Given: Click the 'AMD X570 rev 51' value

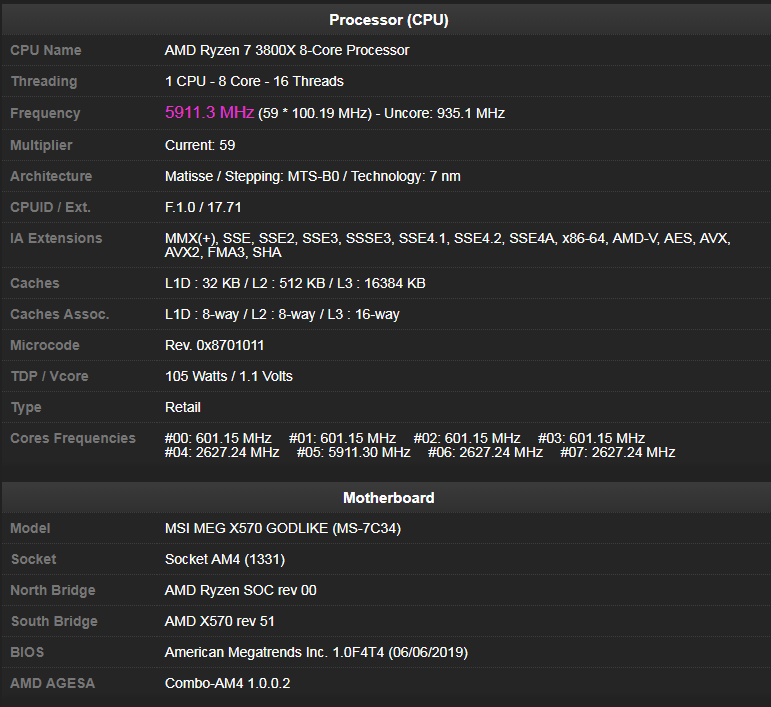Looking at the screenshot, I should pyautogui.click(x=219, y=621).
